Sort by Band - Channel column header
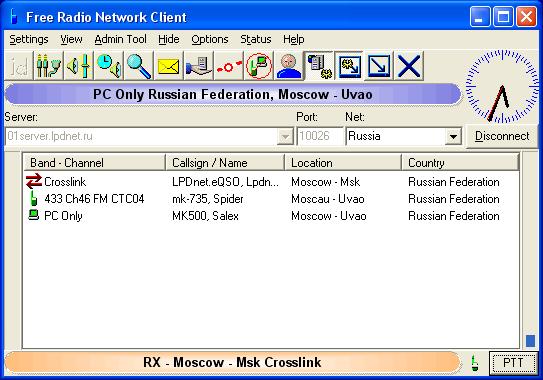 94,162
